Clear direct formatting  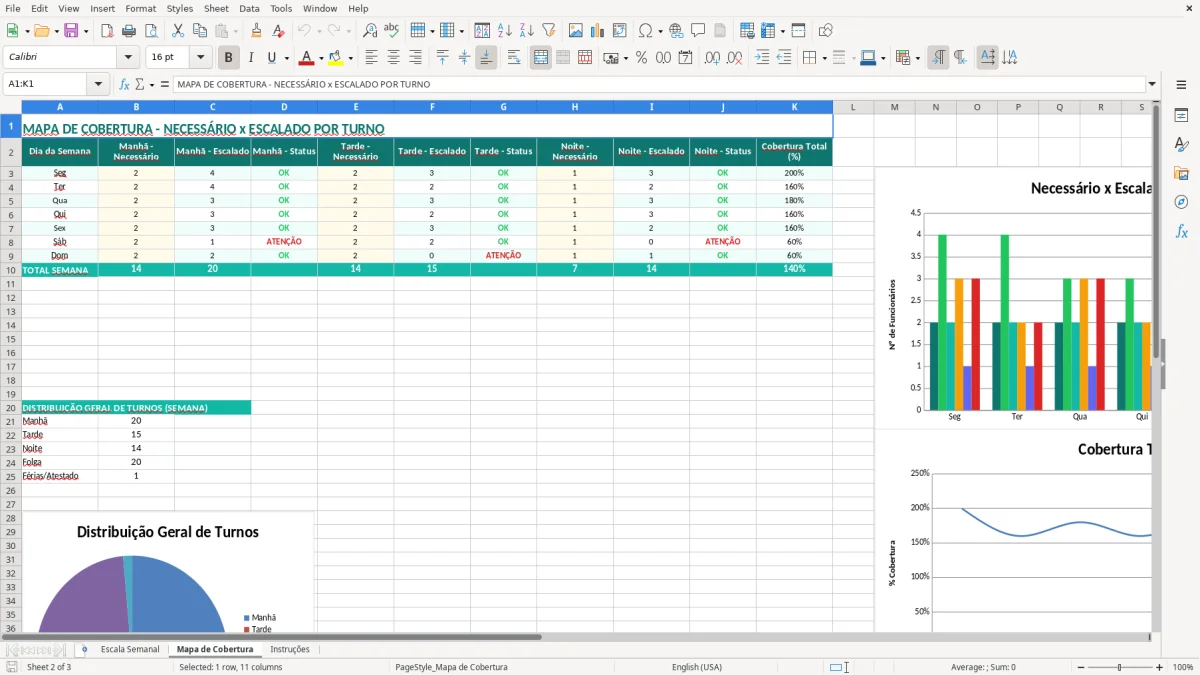[279, 31]
